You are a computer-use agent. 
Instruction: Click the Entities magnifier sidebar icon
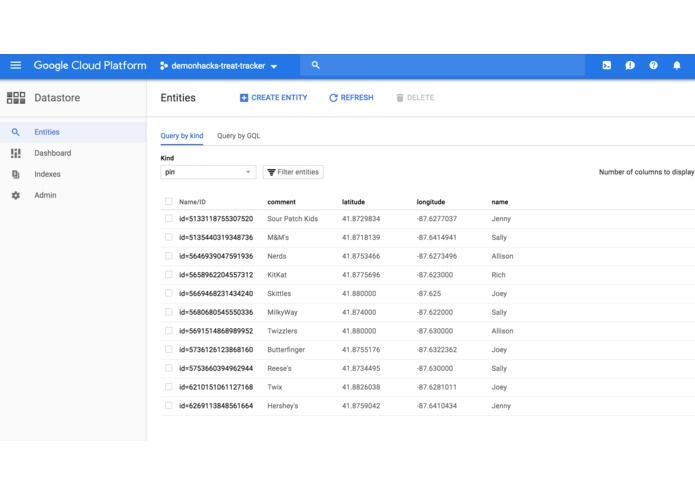coord(16,132)
